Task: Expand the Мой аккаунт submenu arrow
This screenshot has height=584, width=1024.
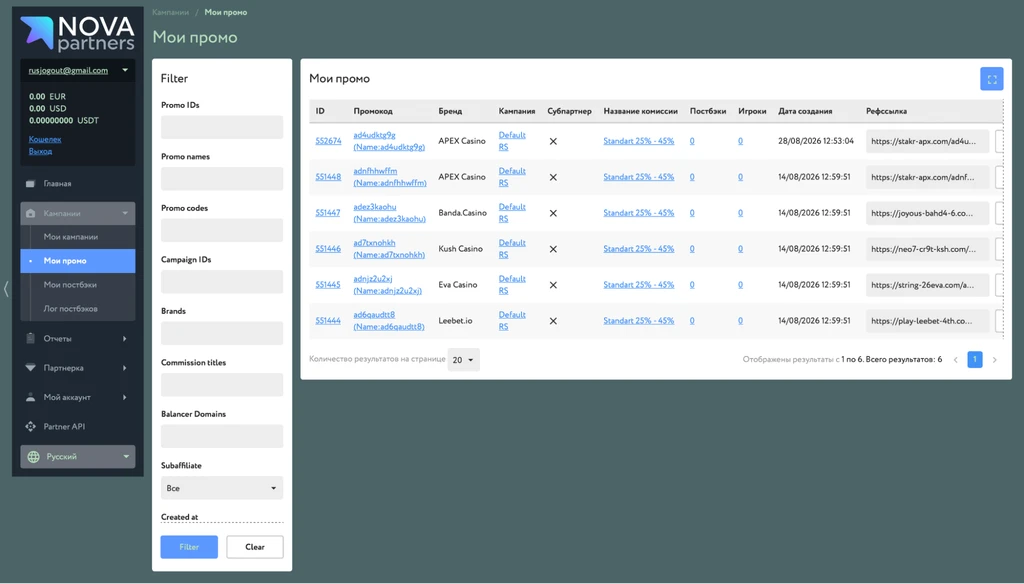Action: pos(124,397)
